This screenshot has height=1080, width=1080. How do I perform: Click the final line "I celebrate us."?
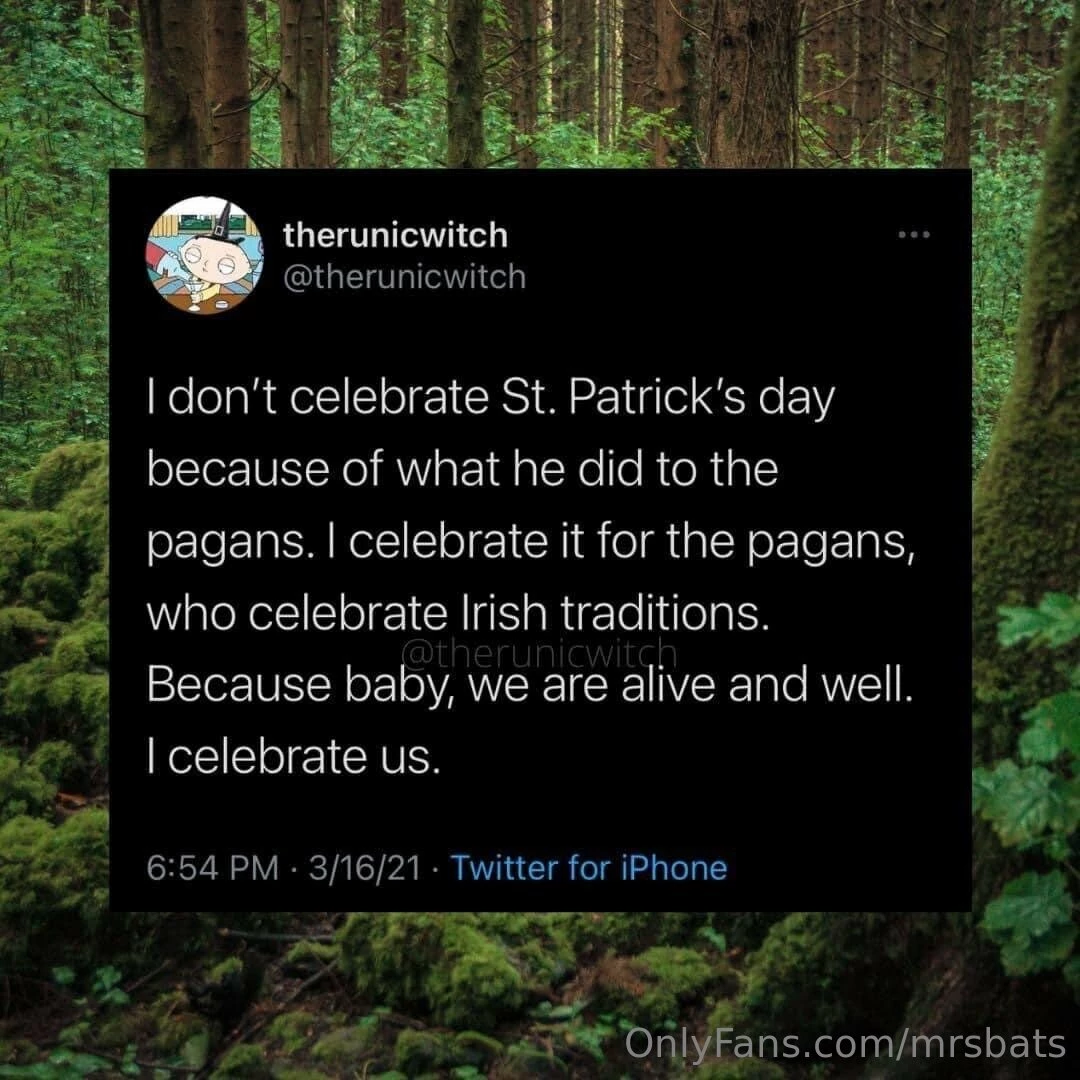click(x=293, y=757)
